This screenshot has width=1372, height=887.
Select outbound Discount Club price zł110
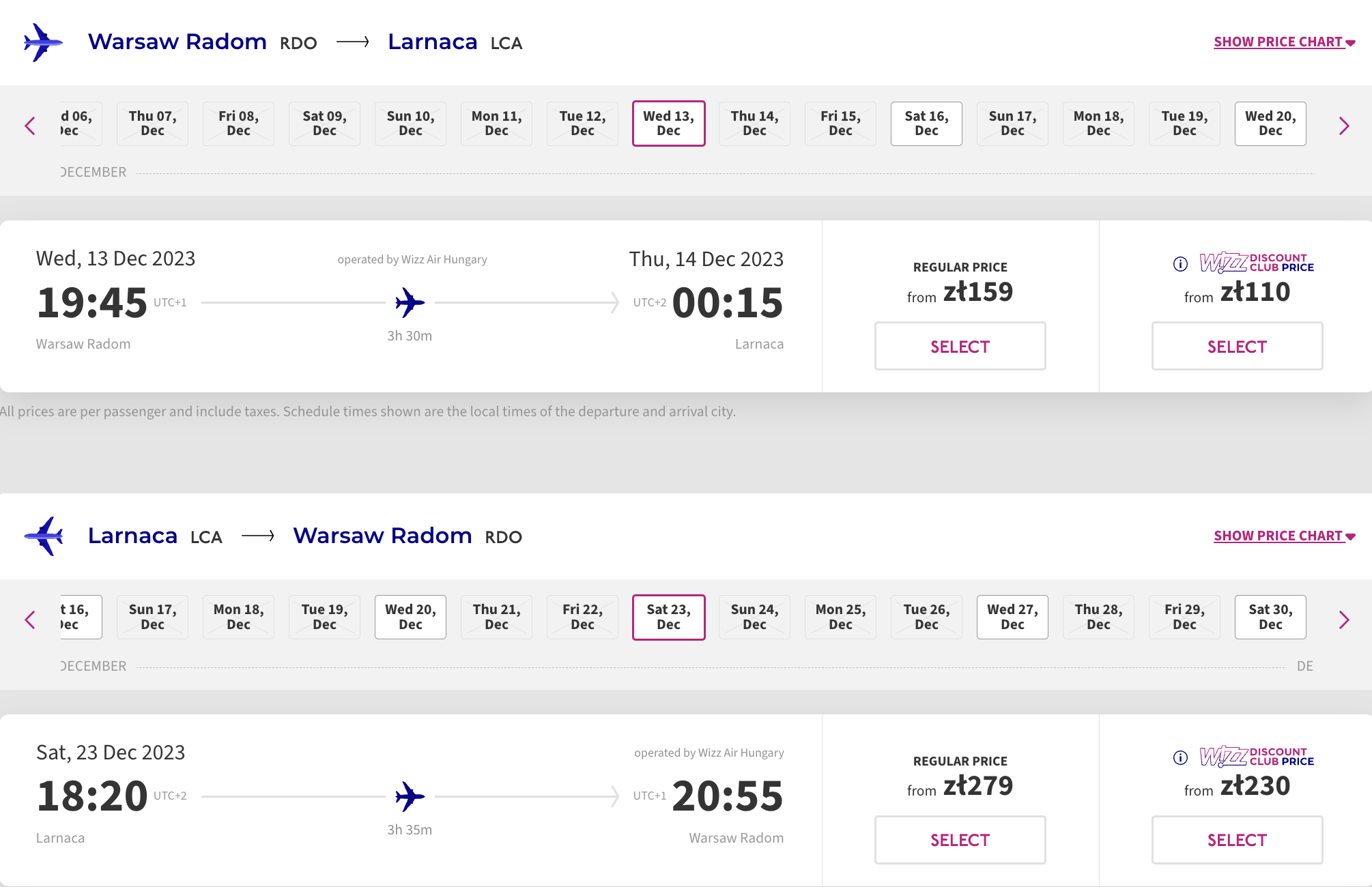[x=1237, y=346]
